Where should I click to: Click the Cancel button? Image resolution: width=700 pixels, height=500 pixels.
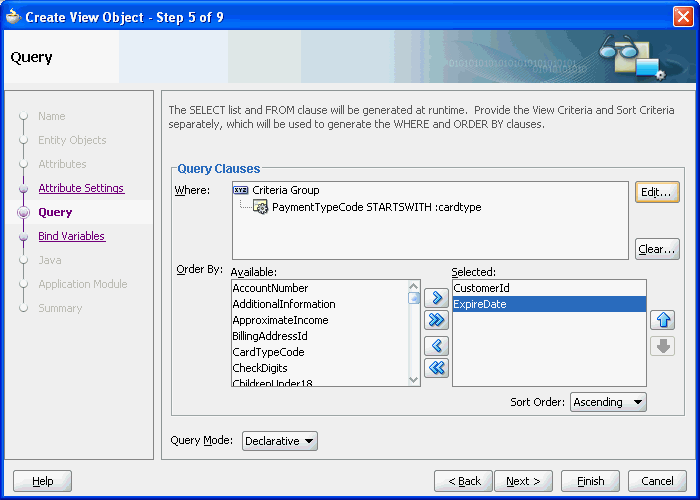[657, 481]
